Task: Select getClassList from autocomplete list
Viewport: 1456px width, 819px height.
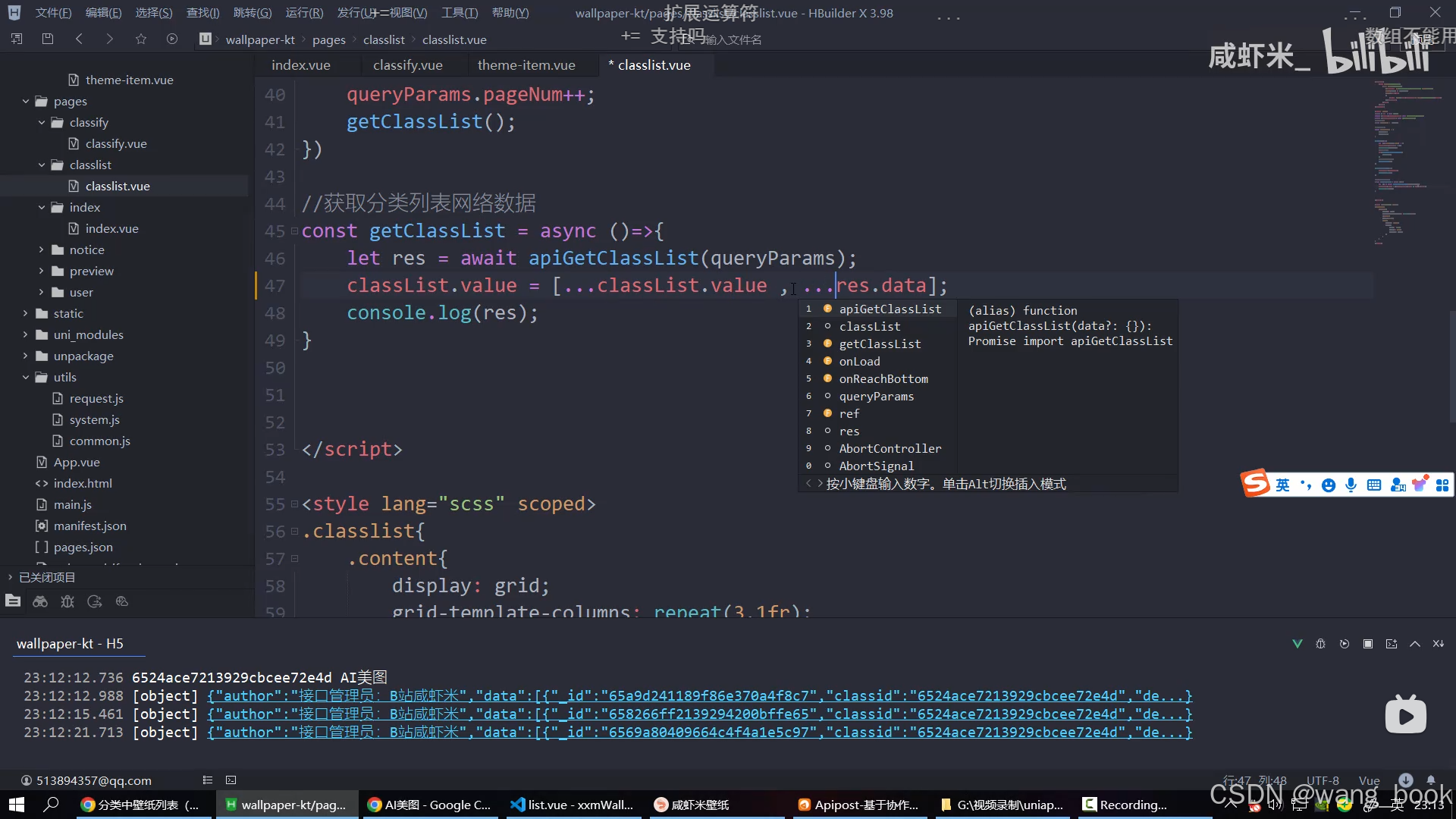Action: 880,344
